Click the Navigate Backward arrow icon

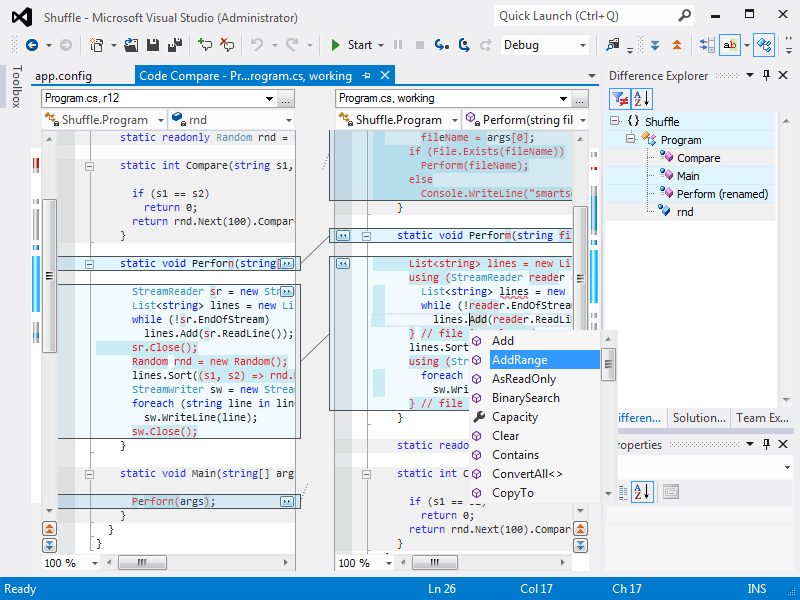pos(30,45)
